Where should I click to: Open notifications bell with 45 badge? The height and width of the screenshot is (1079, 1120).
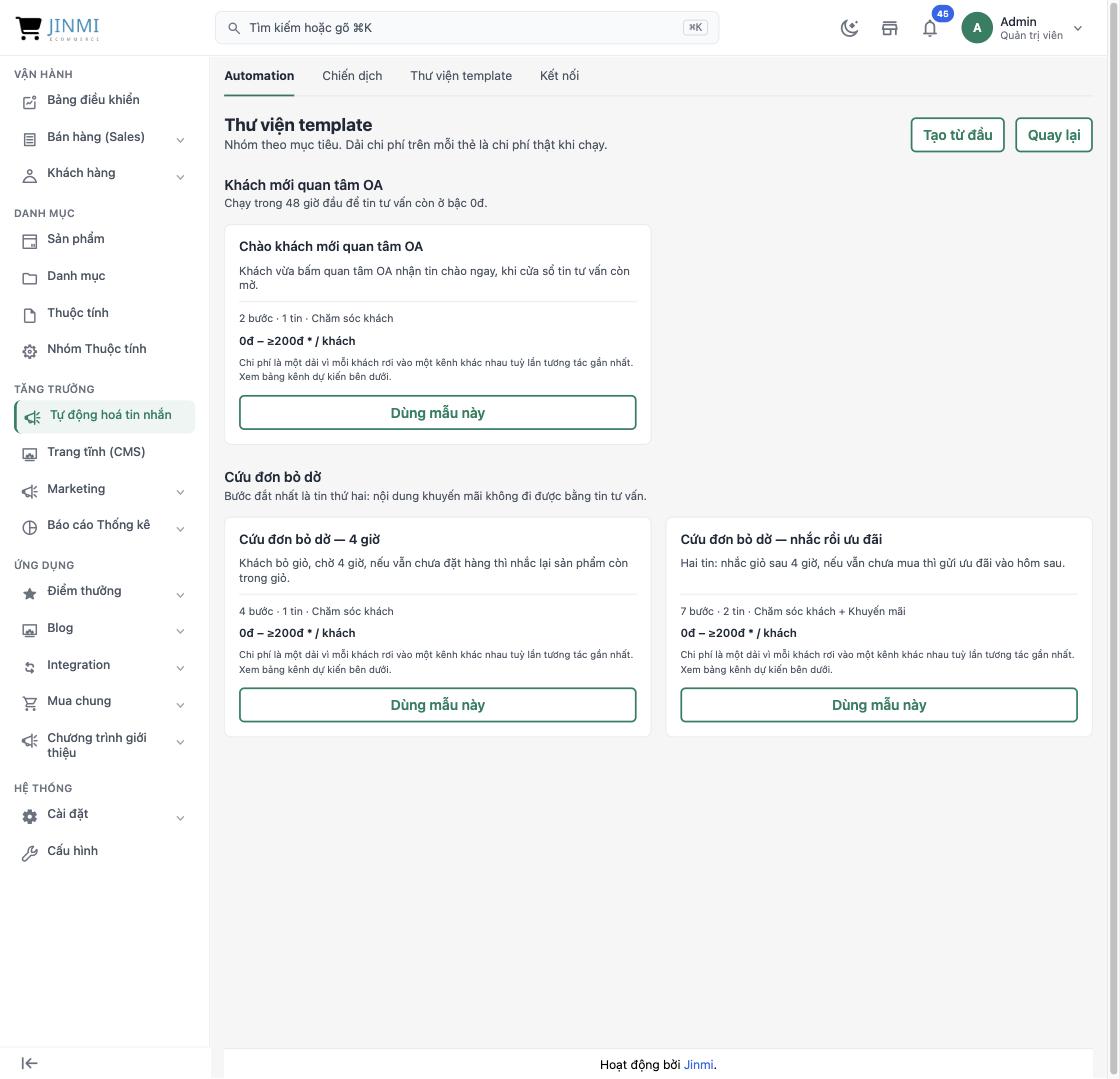click(x=930, y=29)
